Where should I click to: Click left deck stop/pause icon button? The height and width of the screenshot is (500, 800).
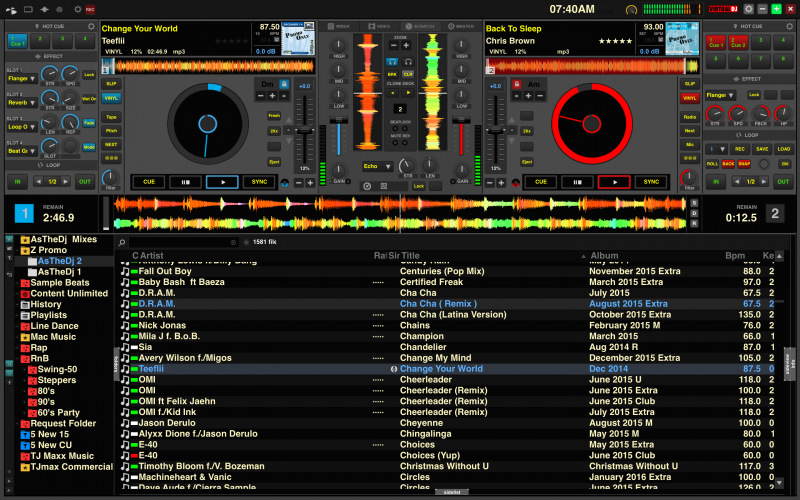[x=185, y=182]
